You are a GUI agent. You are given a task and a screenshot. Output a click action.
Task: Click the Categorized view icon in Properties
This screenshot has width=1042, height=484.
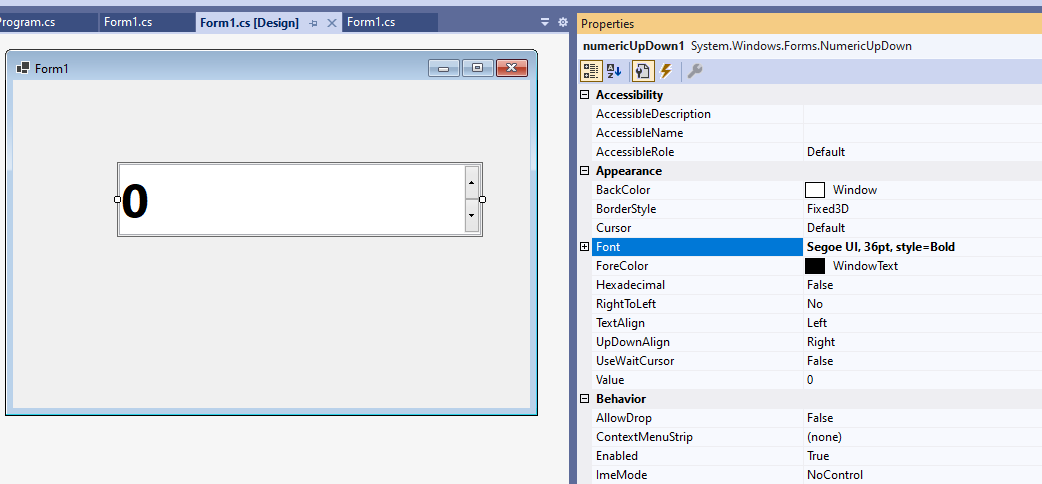[x=589, y=71]
